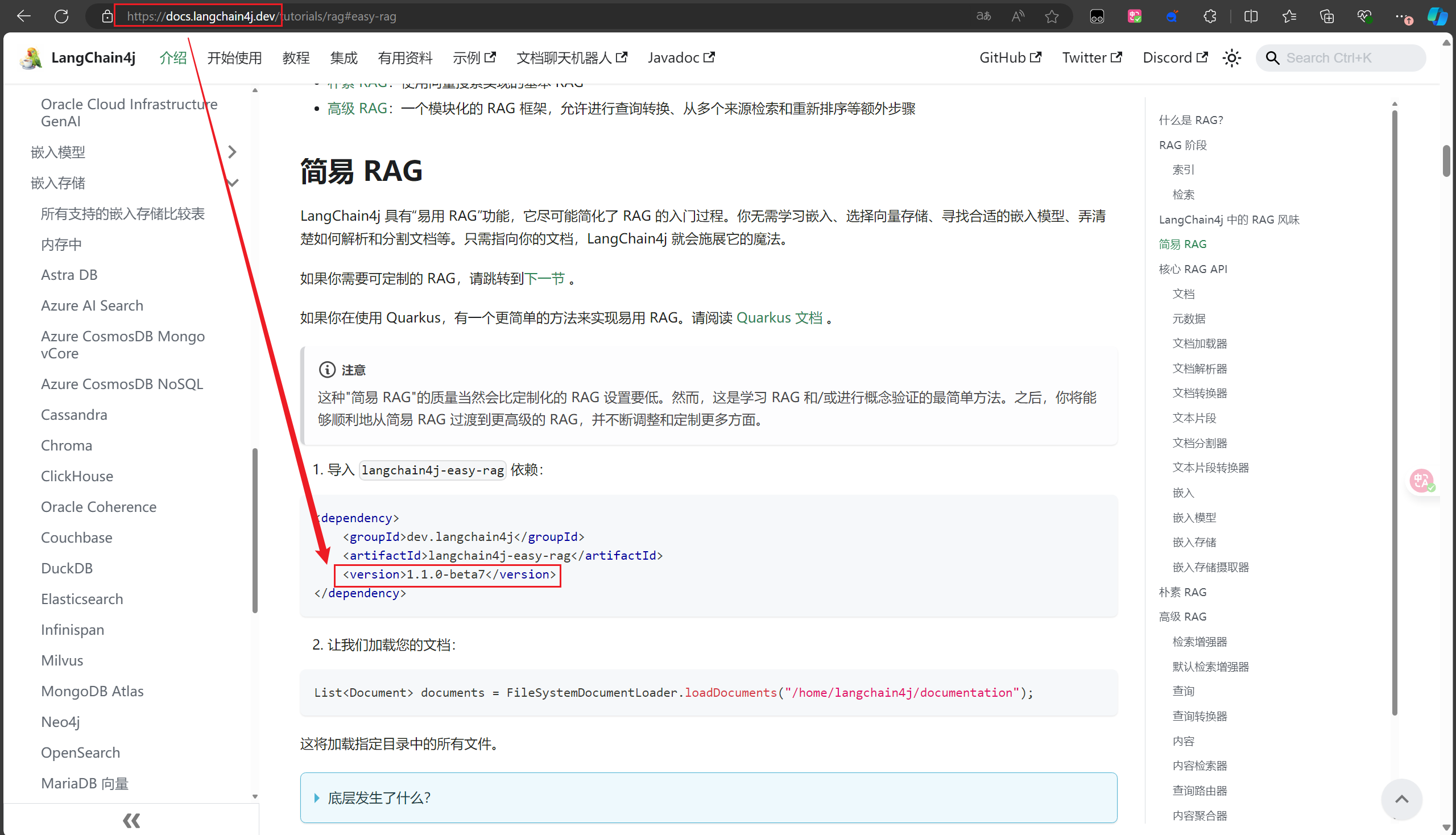Toggle the site's light/dark theme
The width and height of the screenshot is (1456, 835).
1232,57
